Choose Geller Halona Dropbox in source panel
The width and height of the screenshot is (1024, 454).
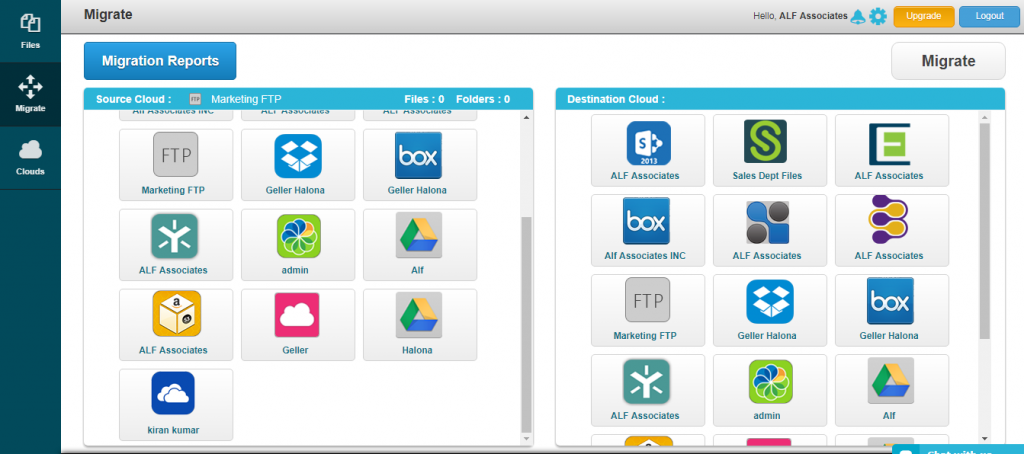click(x=298, y=165)
